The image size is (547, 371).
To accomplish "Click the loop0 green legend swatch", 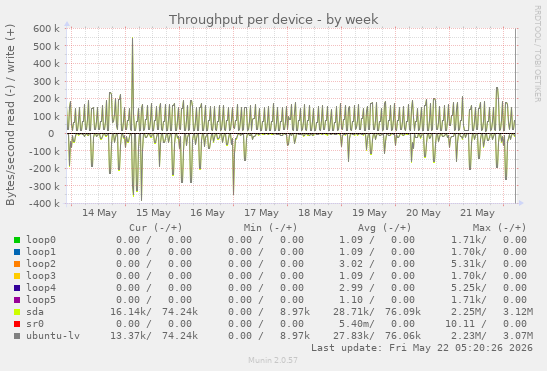I will point(17,240).
